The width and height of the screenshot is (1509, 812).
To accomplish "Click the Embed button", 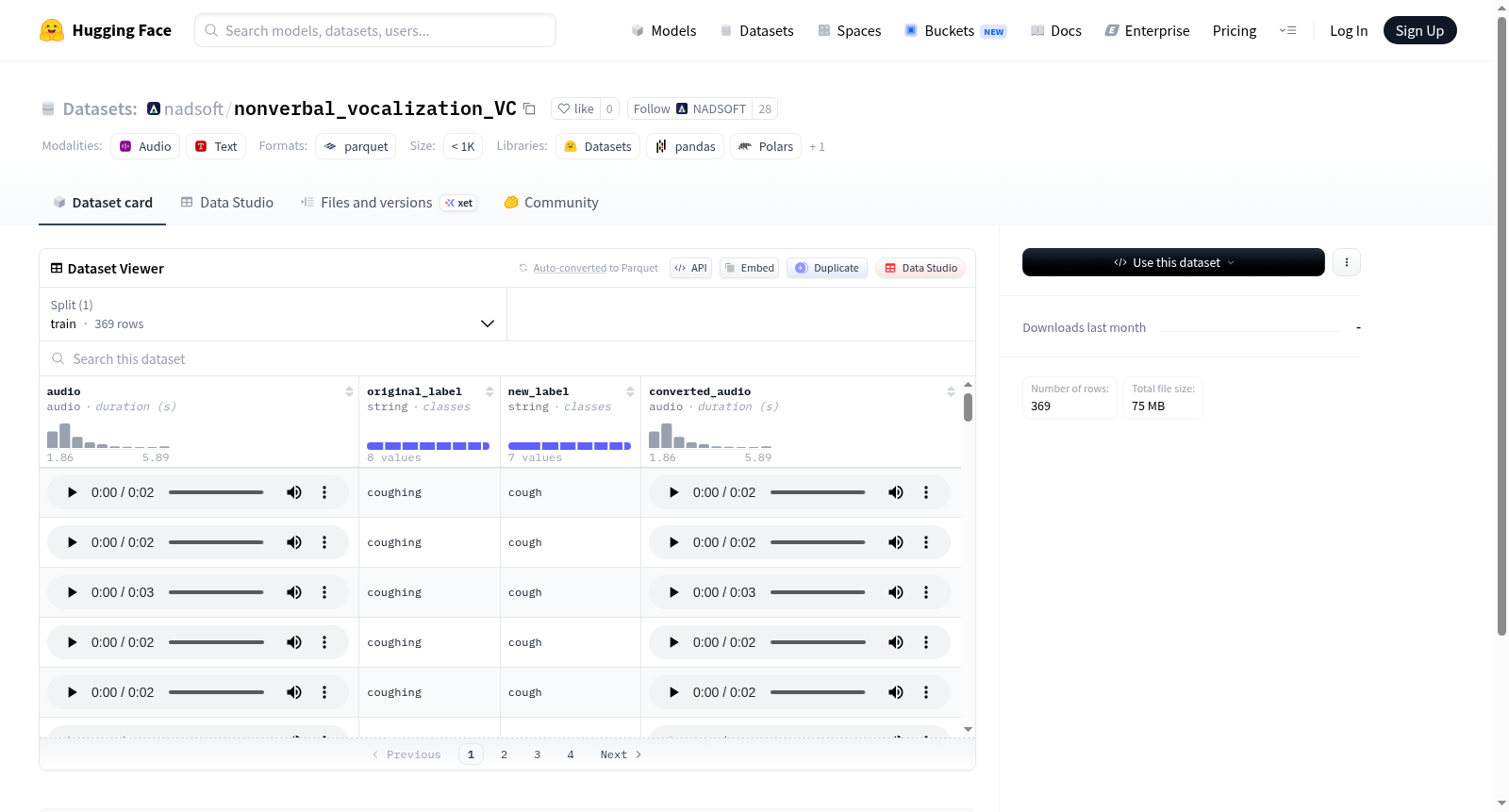I will [749, 268].
